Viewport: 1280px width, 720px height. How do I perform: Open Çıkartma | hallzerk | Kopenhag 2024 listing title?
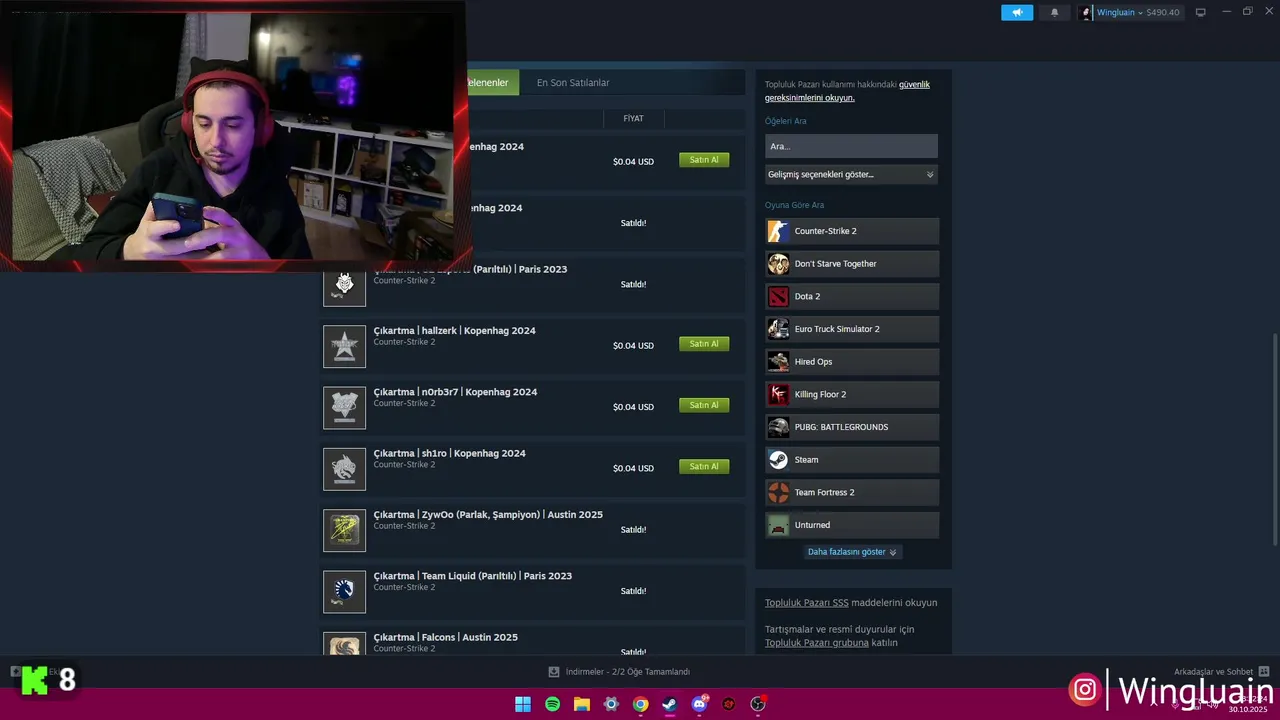coord(454,331)
